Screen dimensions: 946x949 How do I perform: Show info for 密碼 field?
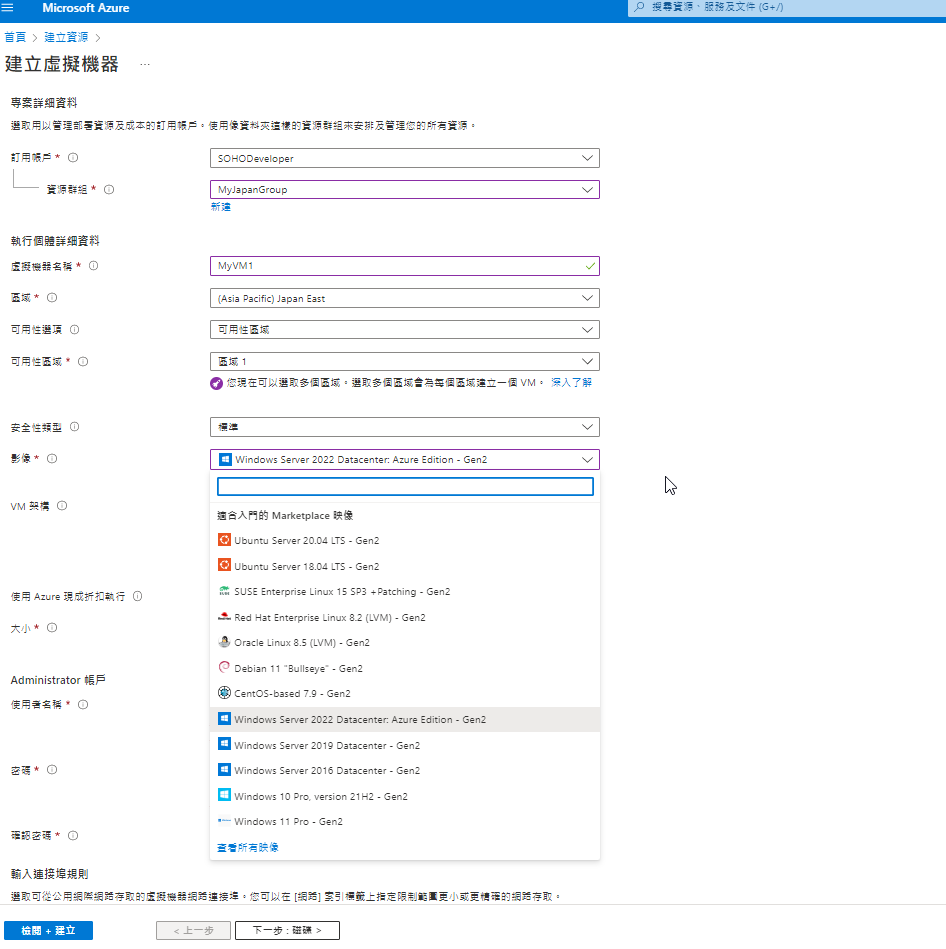tap(52, 770)
